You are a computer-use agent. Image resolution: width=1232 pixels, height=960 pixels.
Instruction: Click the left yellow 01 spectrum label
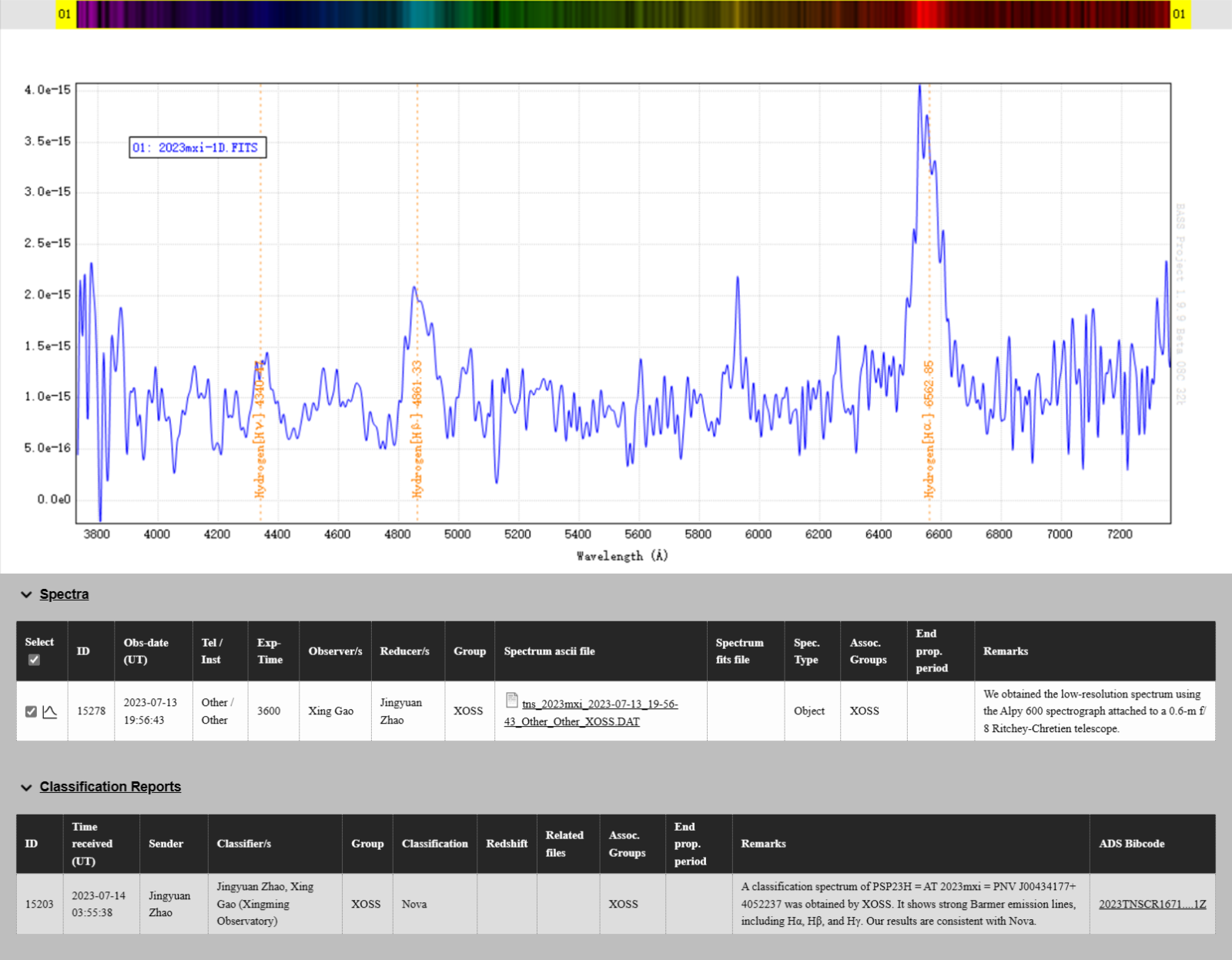65,14
